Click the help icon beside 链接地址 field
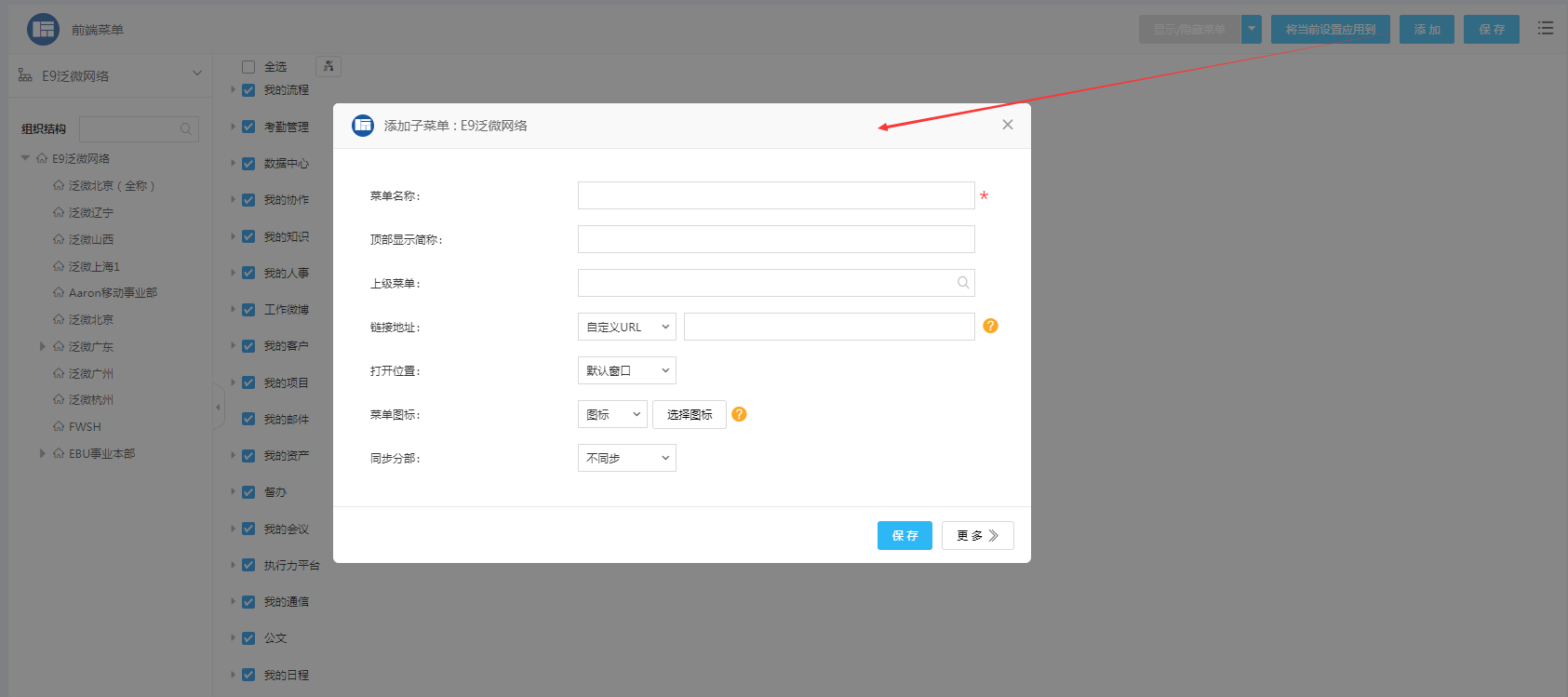The width and height of the screenshot is (1568, 697). [990, 326]
